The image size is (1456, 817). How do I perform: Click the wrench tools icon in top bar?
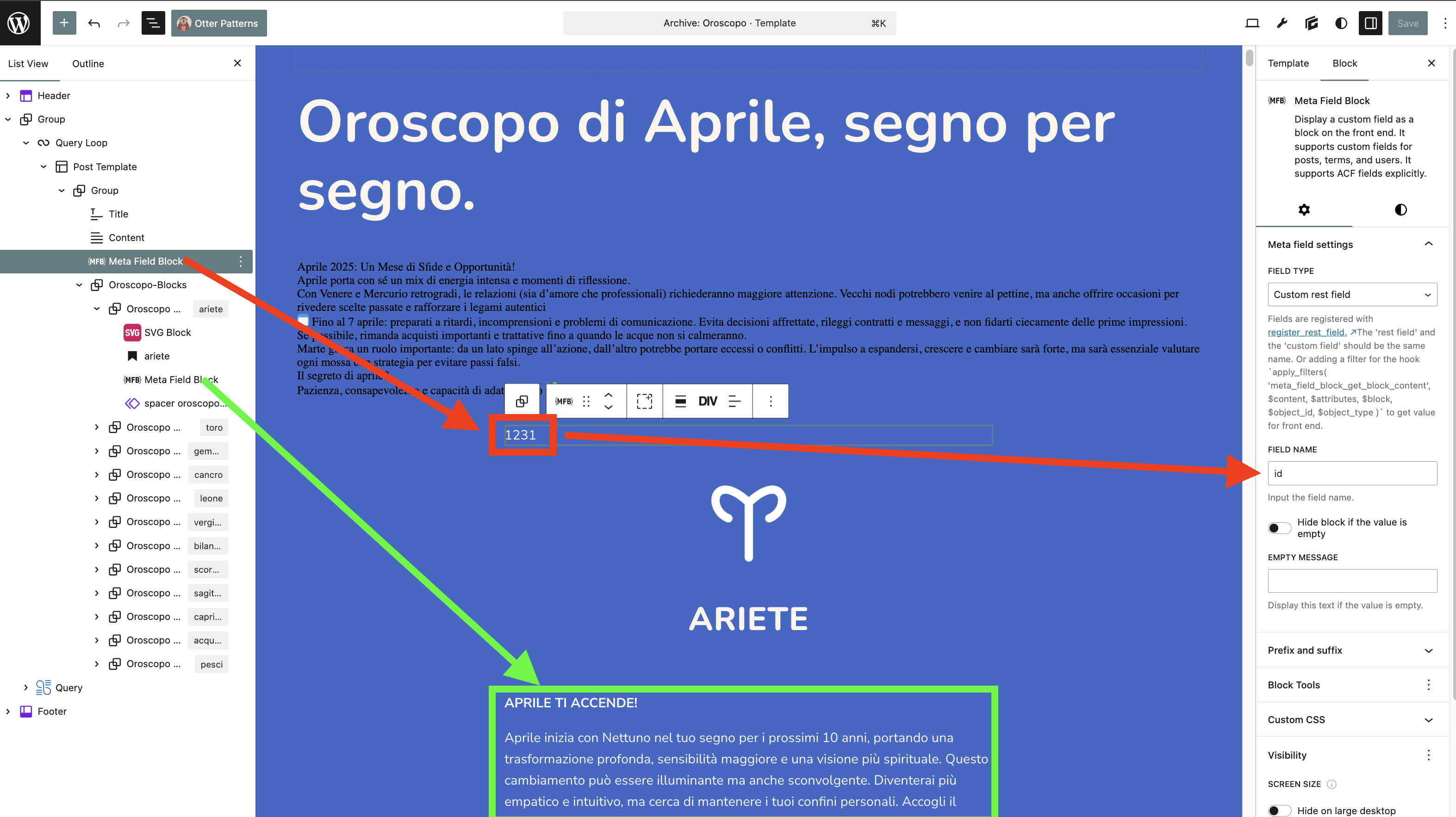1282,23
